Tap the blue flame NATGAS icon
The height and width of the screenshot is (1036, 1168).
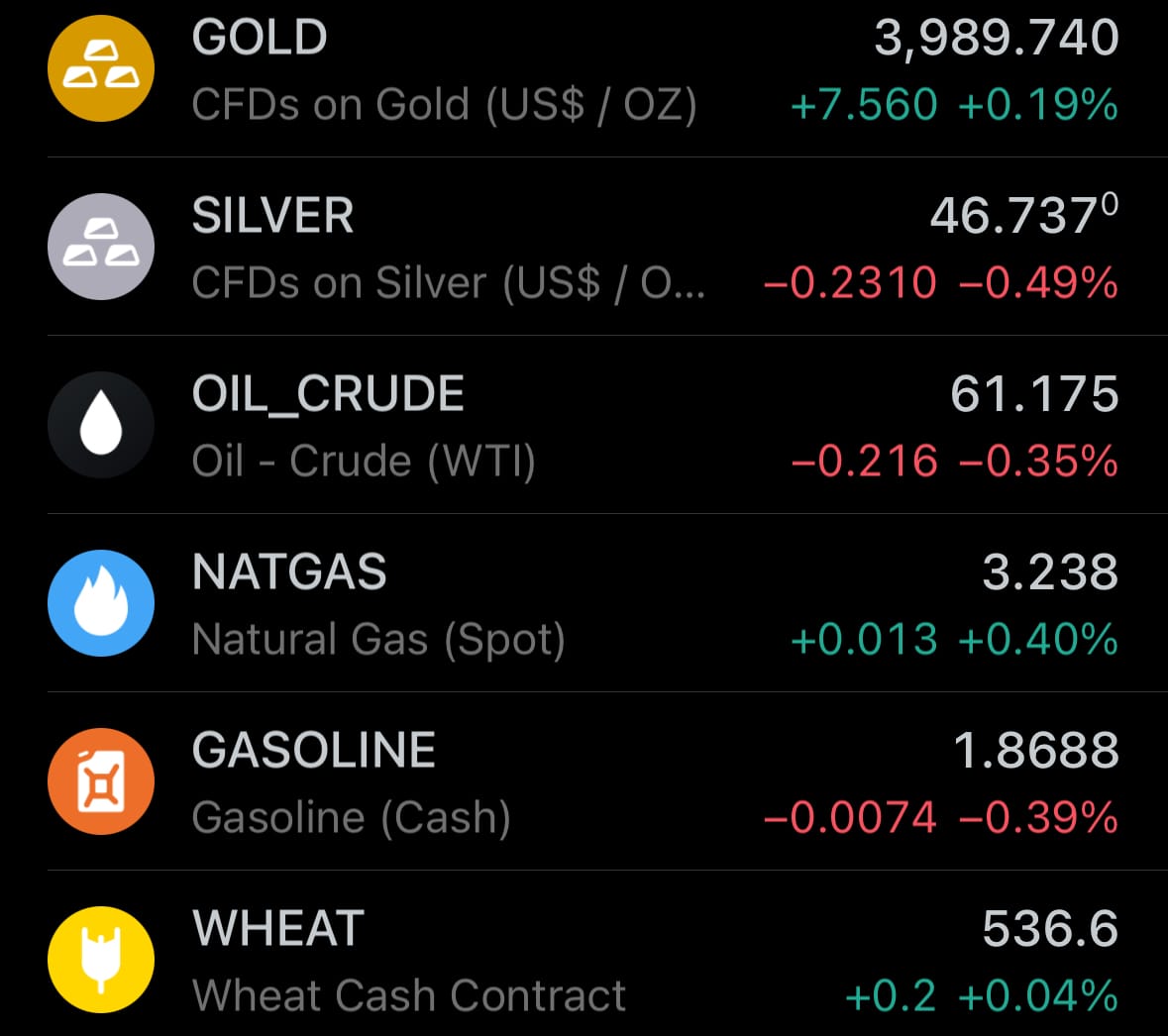(x=101, y=603)
